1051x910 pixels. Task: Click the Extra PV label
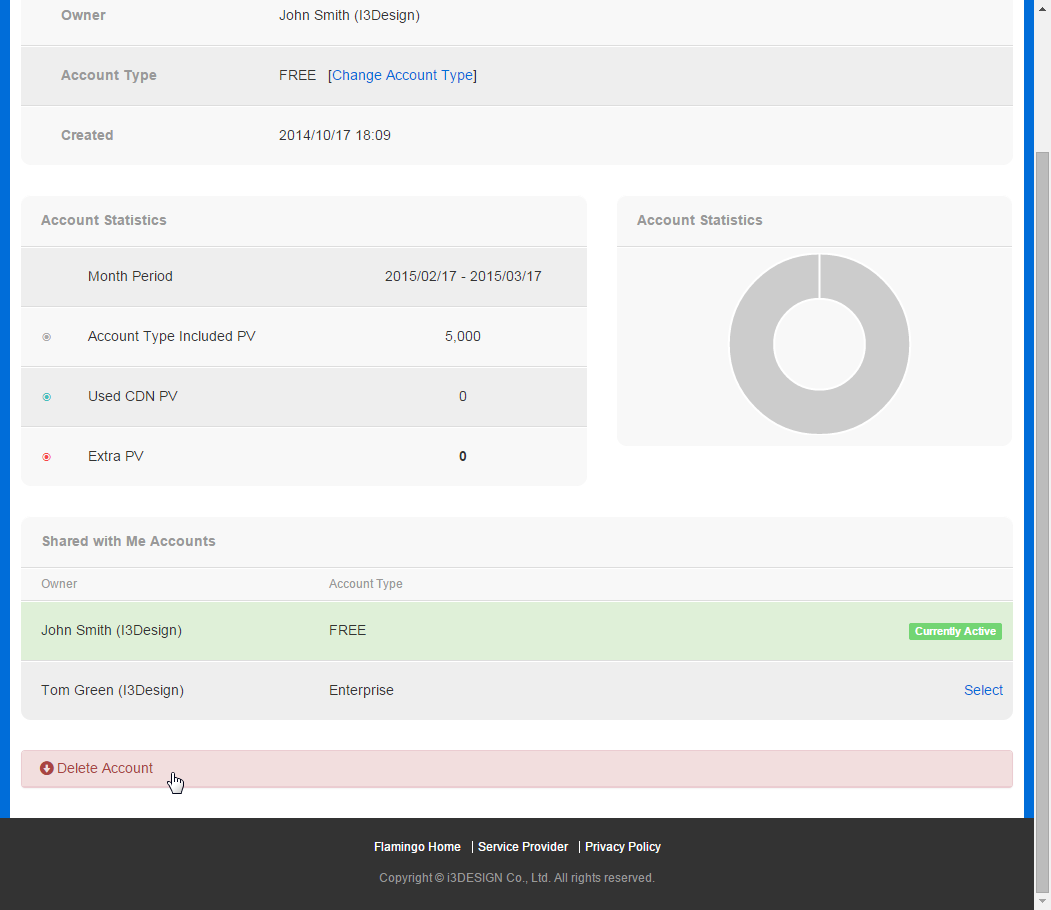click(x=116, y=456)
